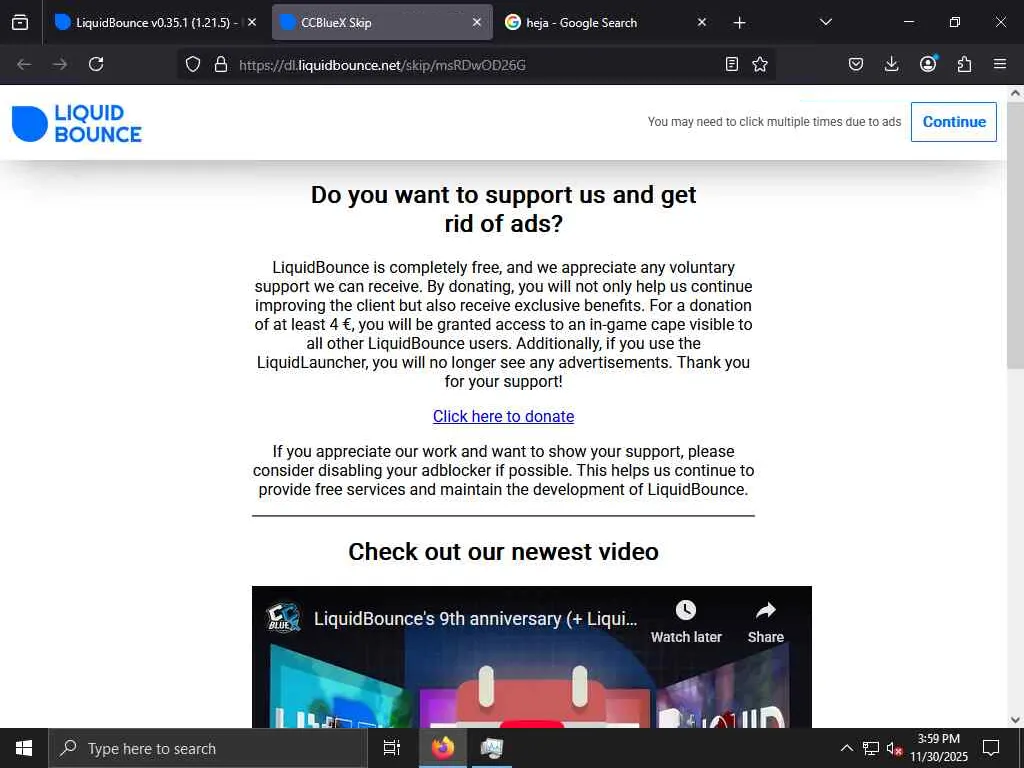
Task: Click the page vertical scrollbar thumb
Action: click(1015, 236)
